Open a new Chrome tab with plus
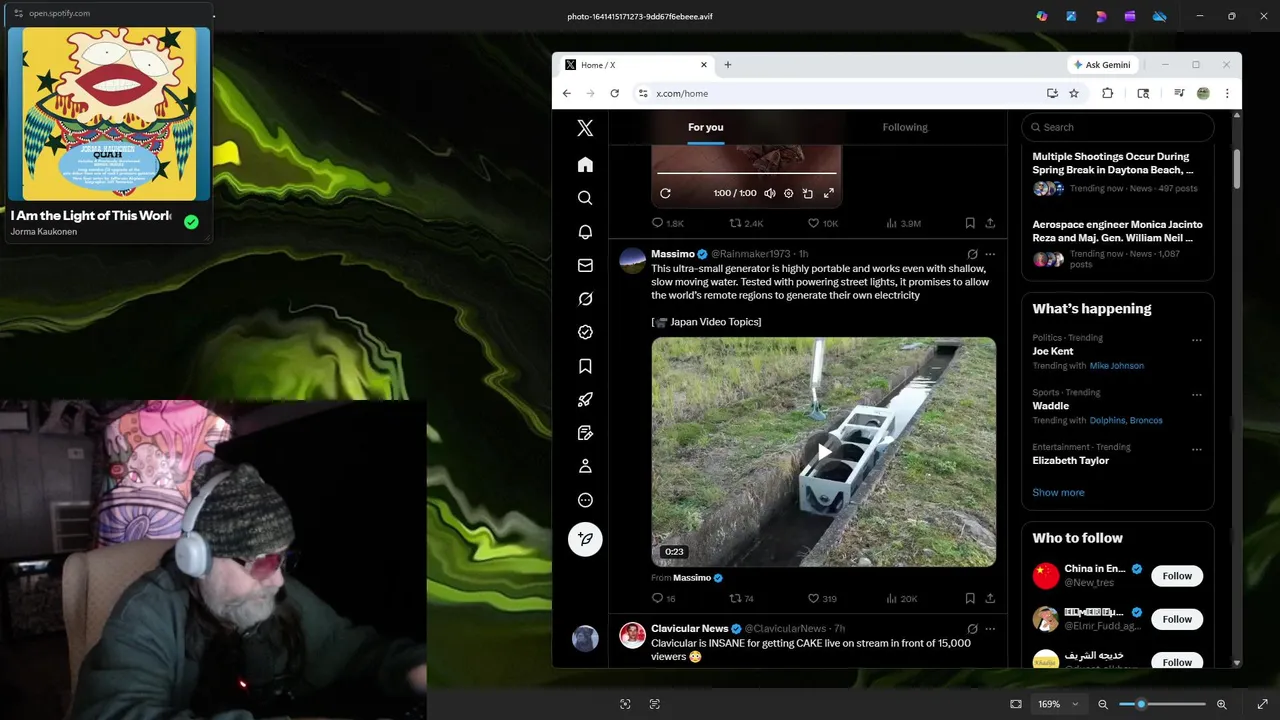This screenshot has width=1280, height=720. click(727, 65)
